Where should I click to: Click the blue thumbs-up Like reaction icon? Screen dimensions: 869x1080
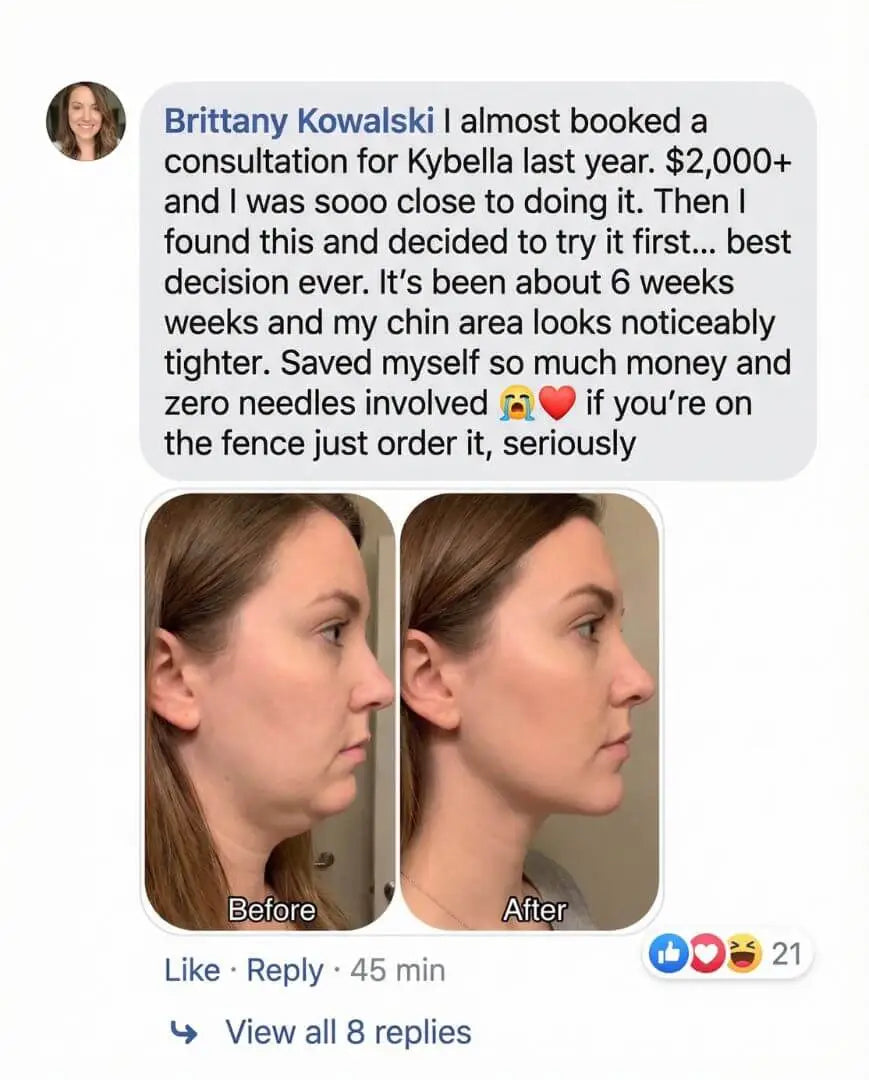click(665, 955)
